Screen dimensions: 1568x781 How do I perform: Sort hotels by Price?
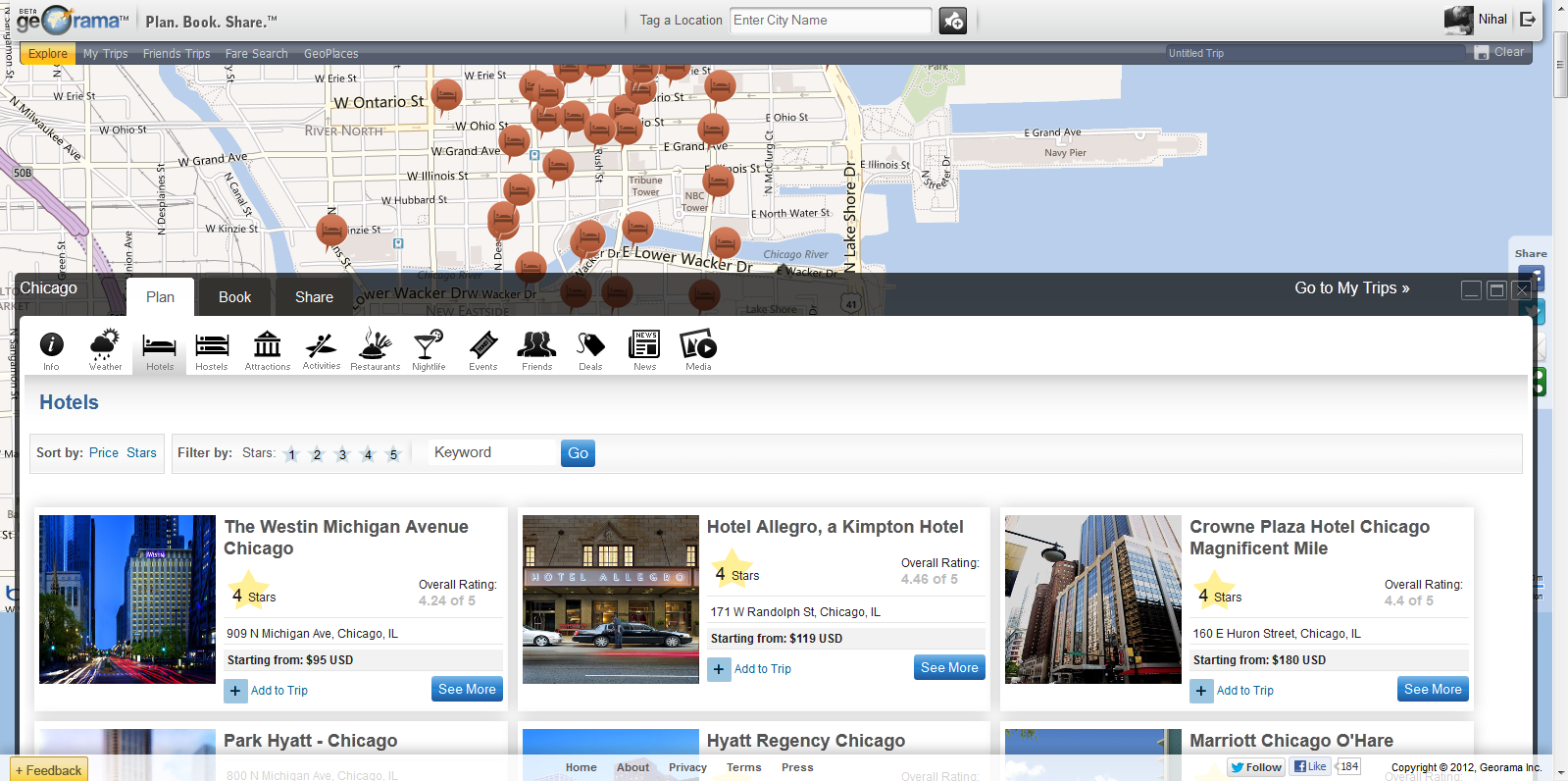[103, 453]
